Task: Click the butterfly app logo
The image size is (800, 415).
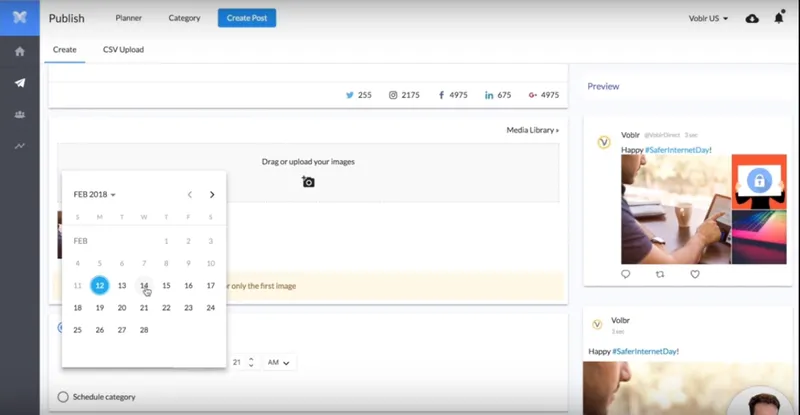Action: pyautogui.click(x=19, y=17)
